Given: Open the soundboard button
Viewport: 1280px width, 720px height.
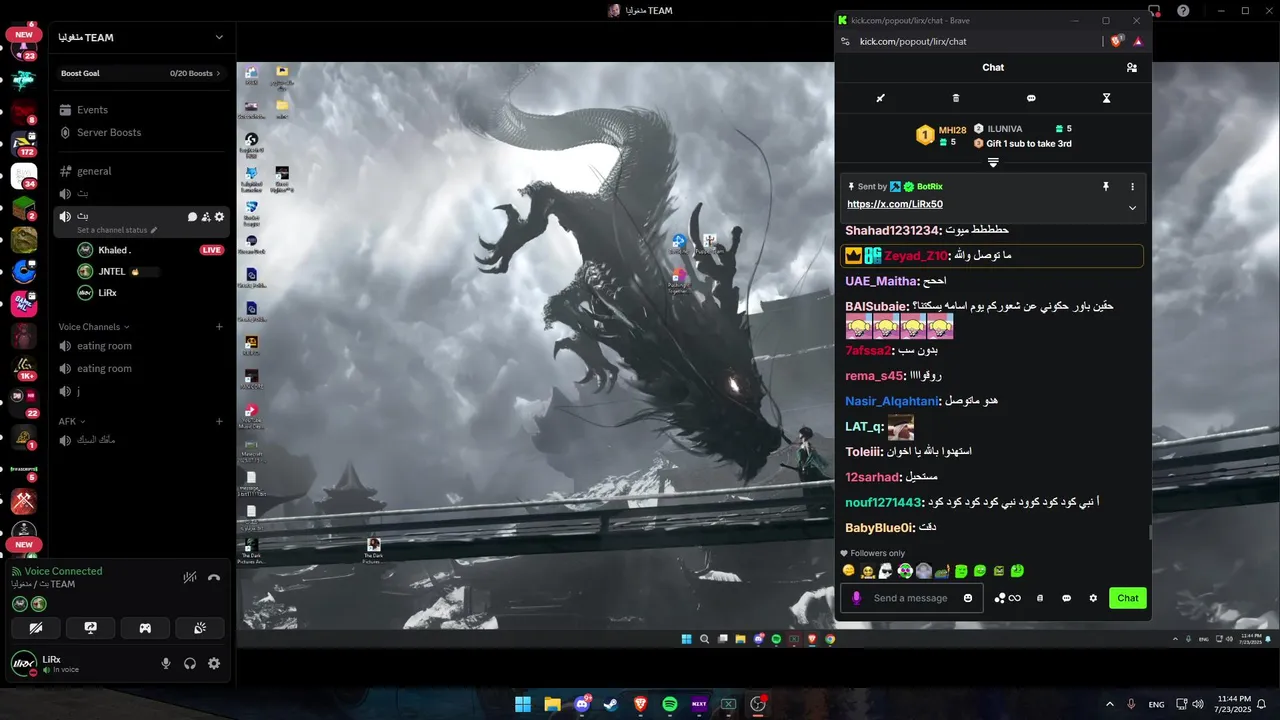Looking at the screenshot, I should [x=200, y=628].
